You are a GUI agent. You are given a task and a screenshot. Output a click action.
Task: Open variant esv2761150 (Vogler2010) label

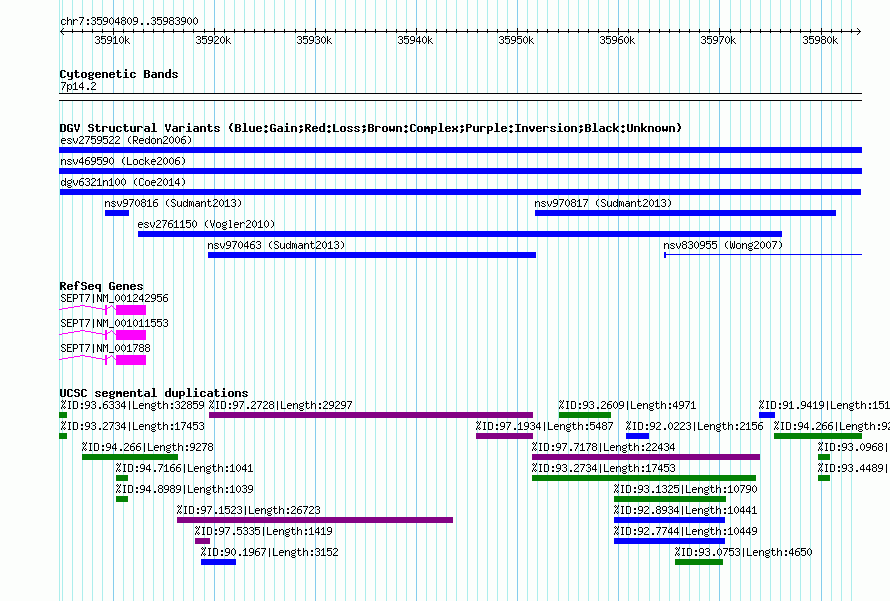(x=206, y=224)
